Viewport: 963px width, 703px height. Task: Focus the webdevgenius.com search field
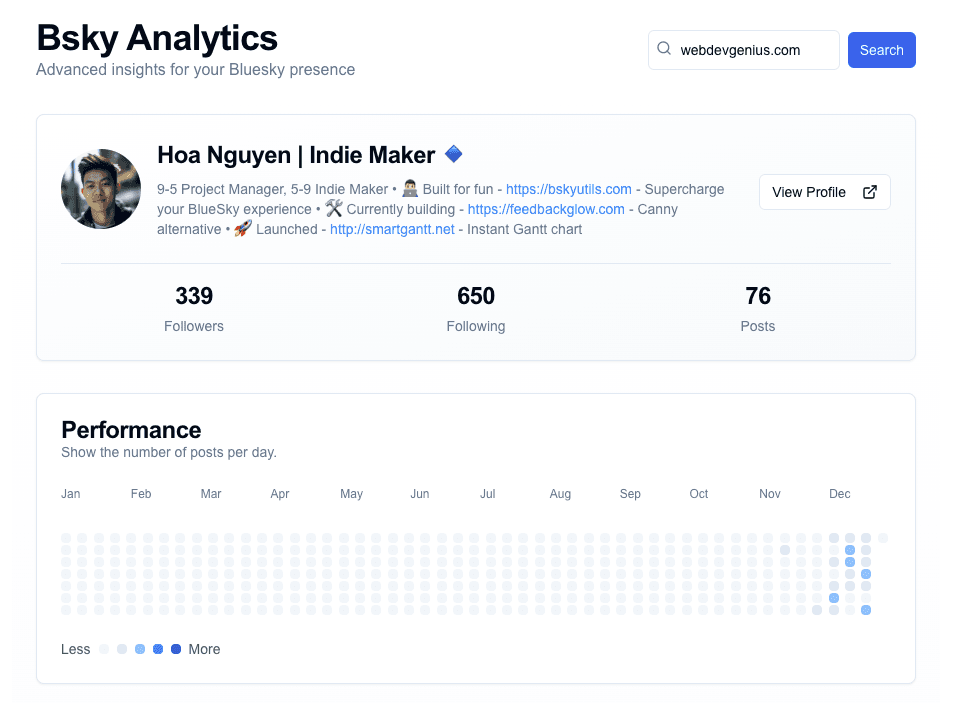coord(744,50)
